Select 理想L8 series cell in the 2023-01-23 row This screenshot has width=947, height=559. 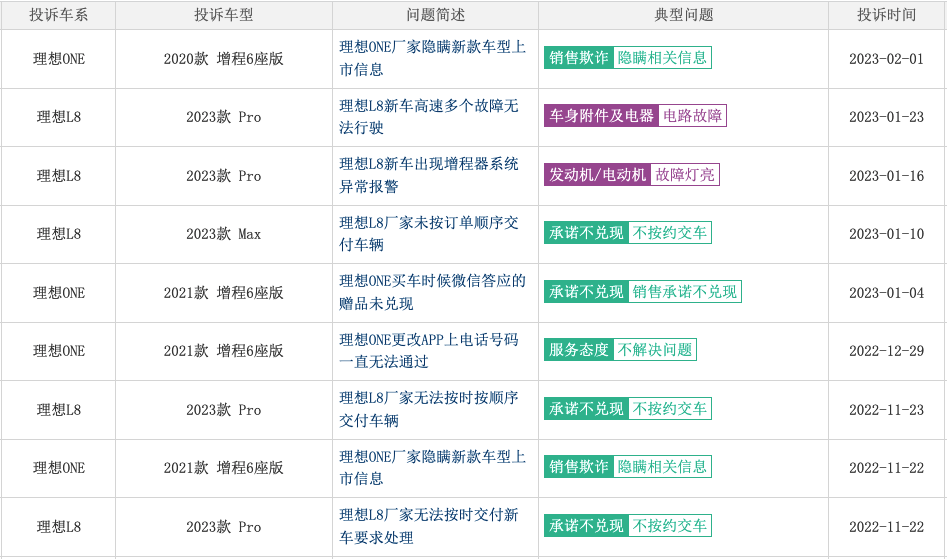pyautogui.click(x=59, y=117)
